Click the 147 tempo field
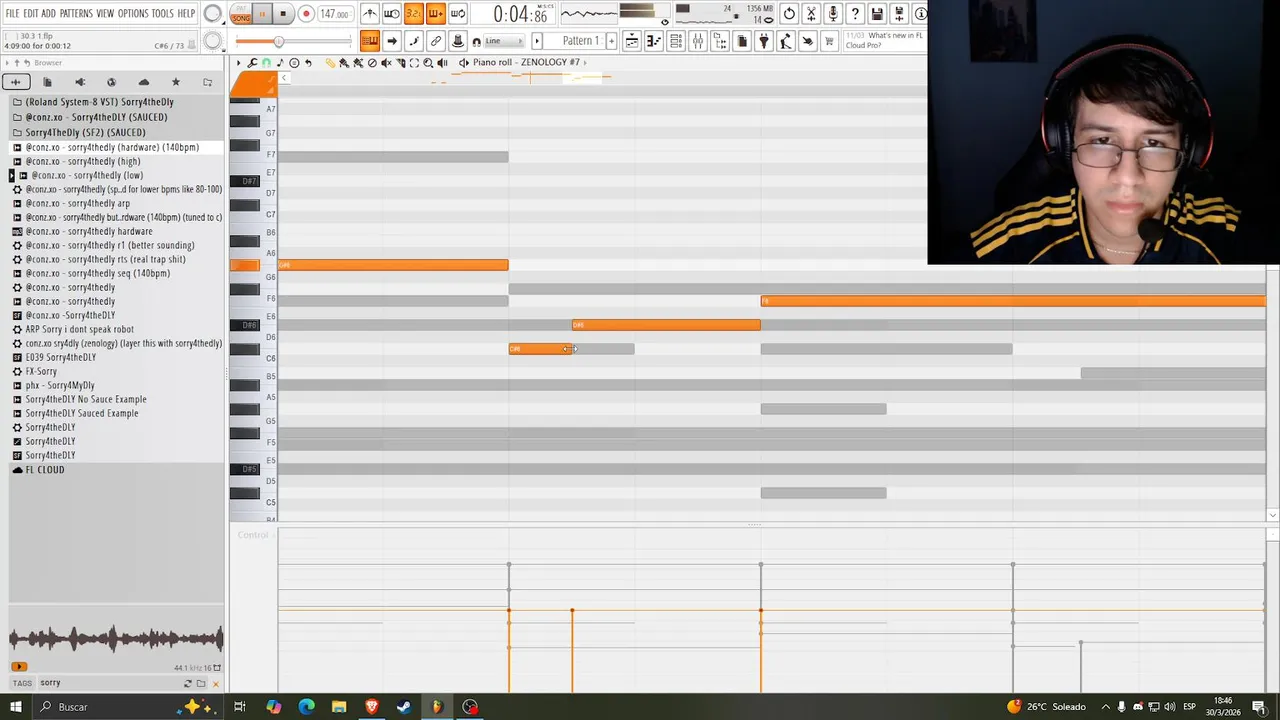This screenshot has width=1280, height=720. click(334, 14)
